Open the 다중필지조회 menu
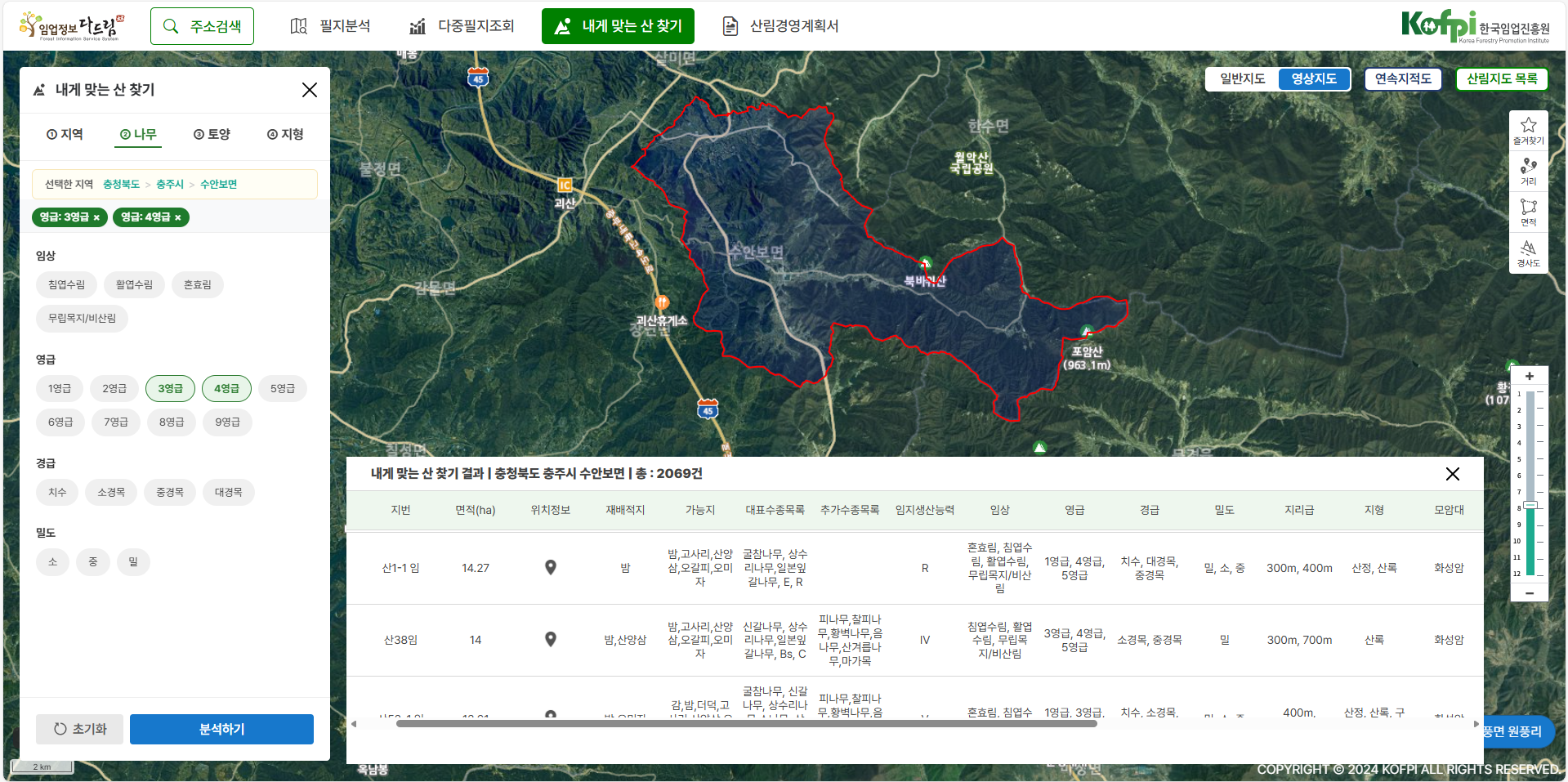This screenshot has width=1568, height=782. (462, 26)
